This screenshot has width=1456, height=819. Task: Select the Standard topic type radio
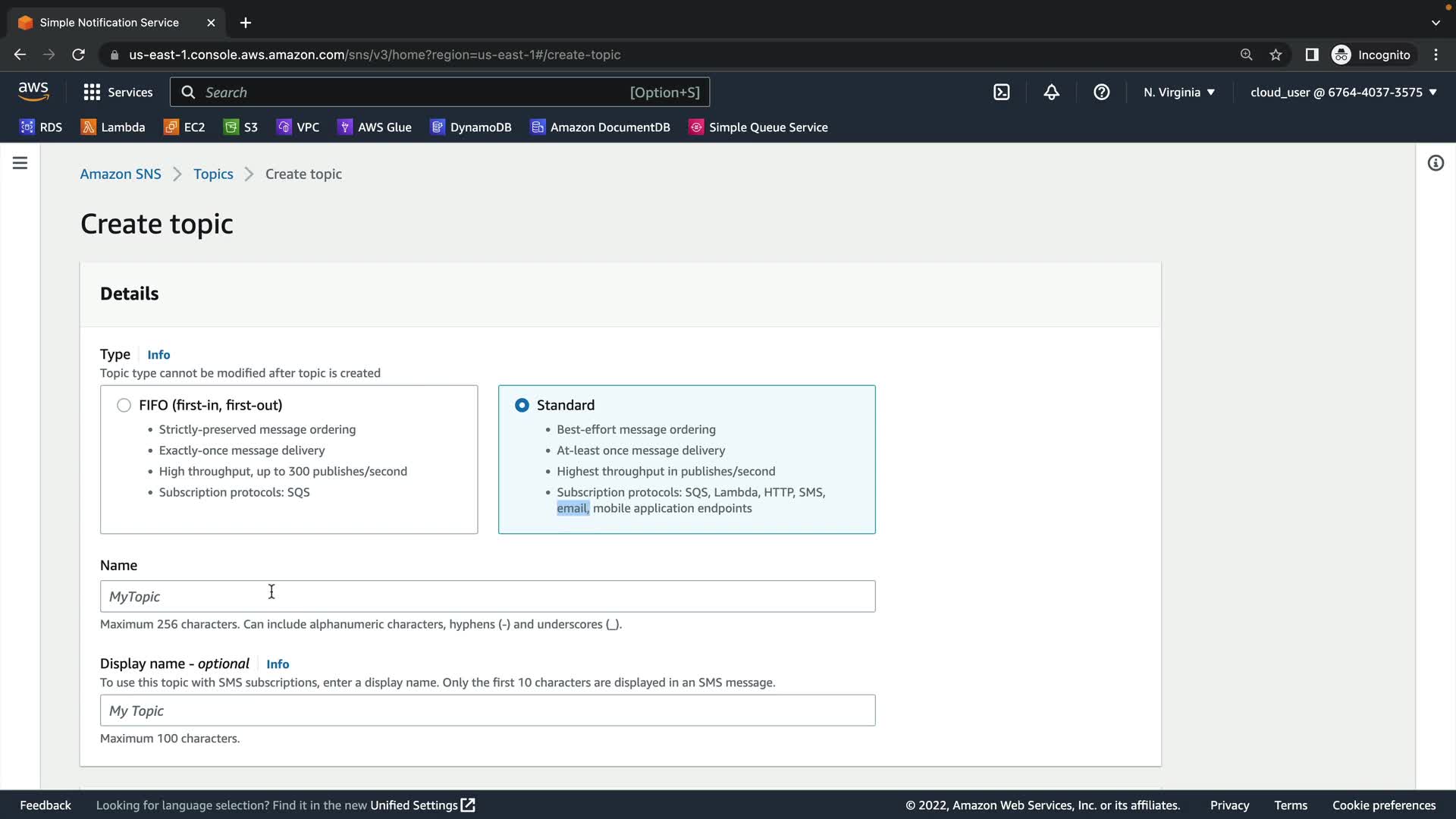pyautogui.click(x=522, y=405)
